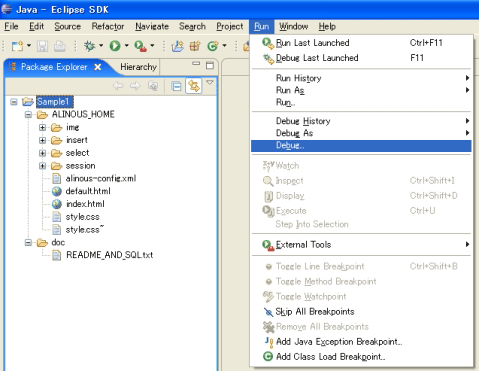
Task: Open the Window menu
Action: click(x=293, y=26)
